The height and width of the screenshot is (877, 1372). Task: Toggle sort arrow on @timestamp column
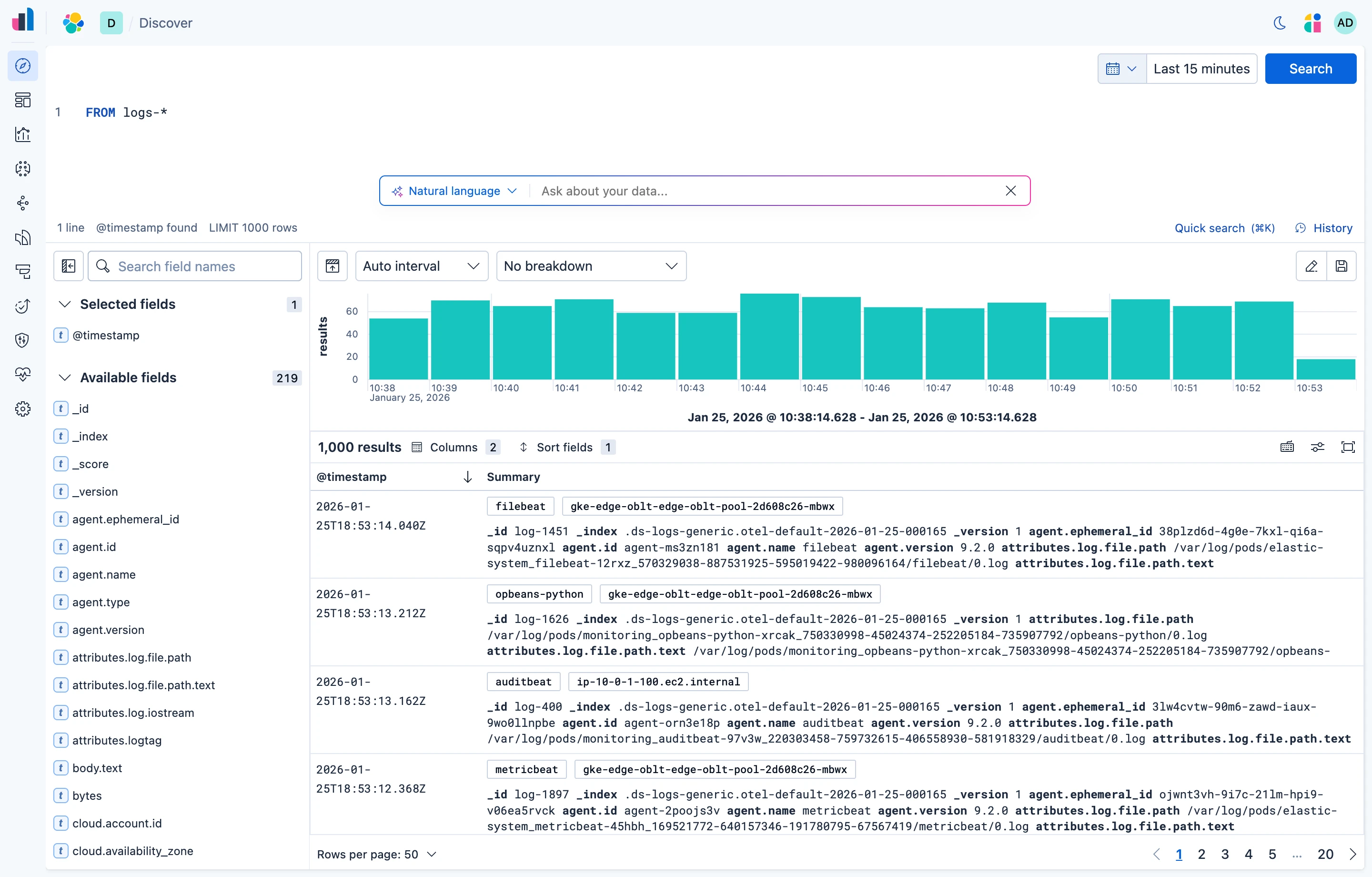(467, 477)
